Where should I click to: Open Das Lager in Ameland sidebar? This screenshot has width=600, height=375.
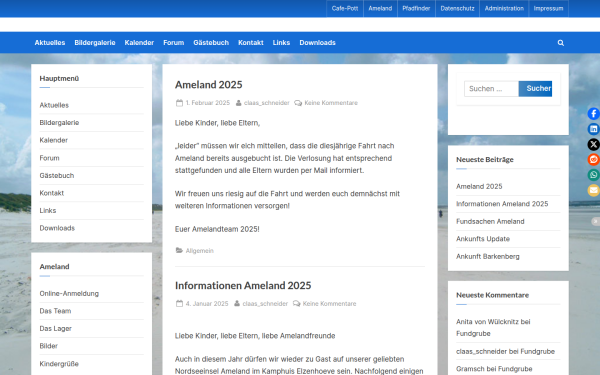tap(55, 329)
